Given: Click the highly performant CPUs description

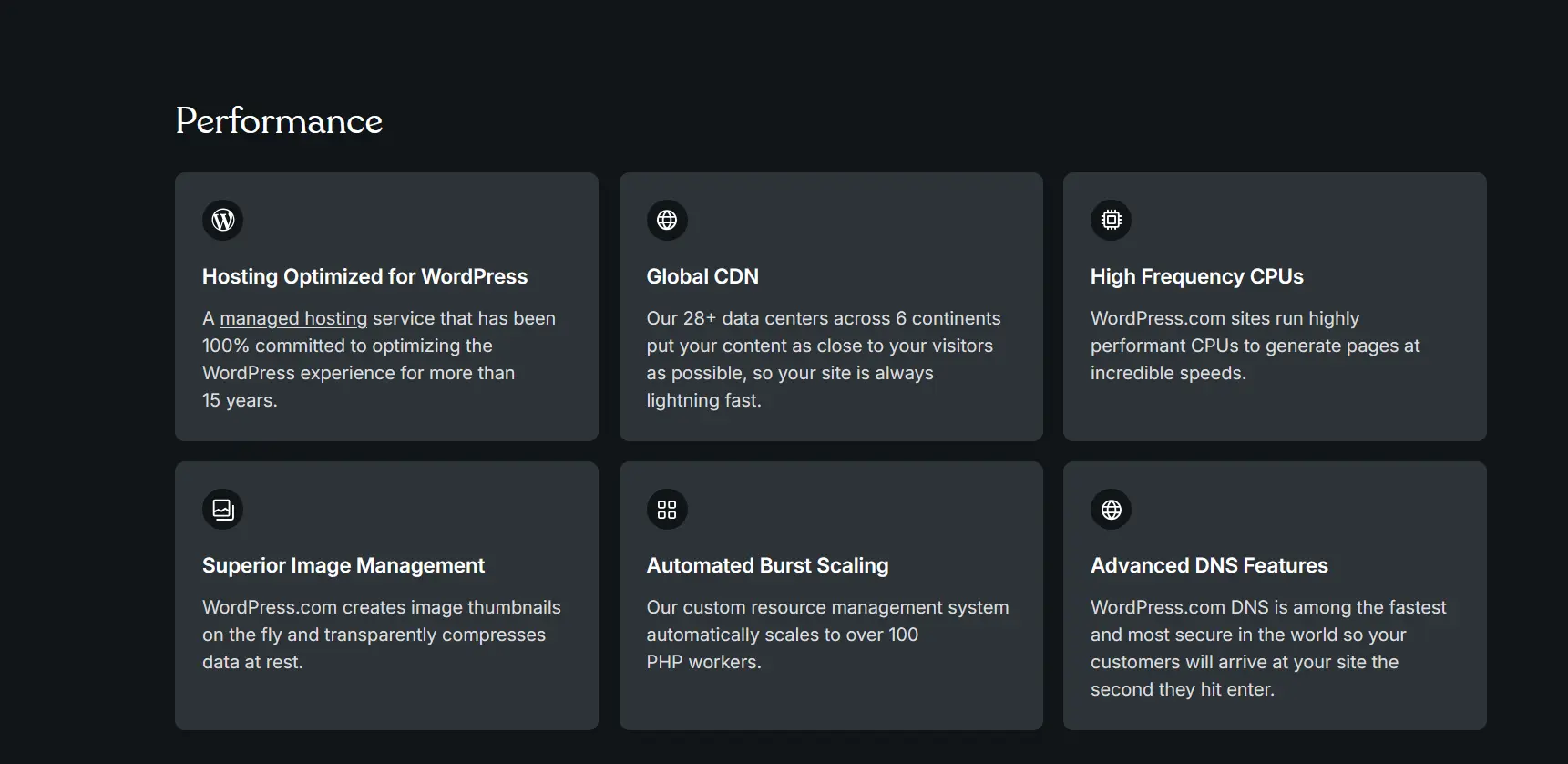Looking at the screenshot, I should coord(1255,346).
